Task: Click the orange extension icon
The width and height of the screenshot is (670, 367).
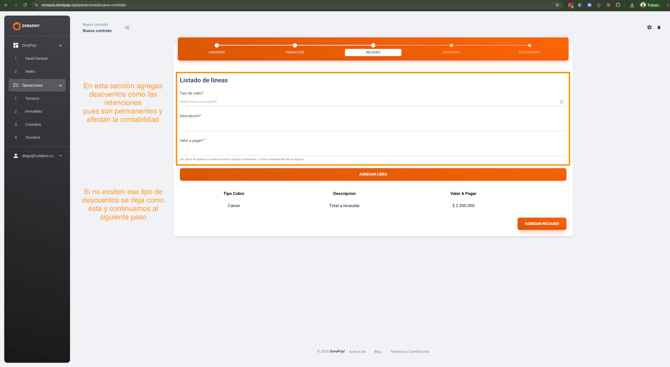Action: click(x=608, y=5)
